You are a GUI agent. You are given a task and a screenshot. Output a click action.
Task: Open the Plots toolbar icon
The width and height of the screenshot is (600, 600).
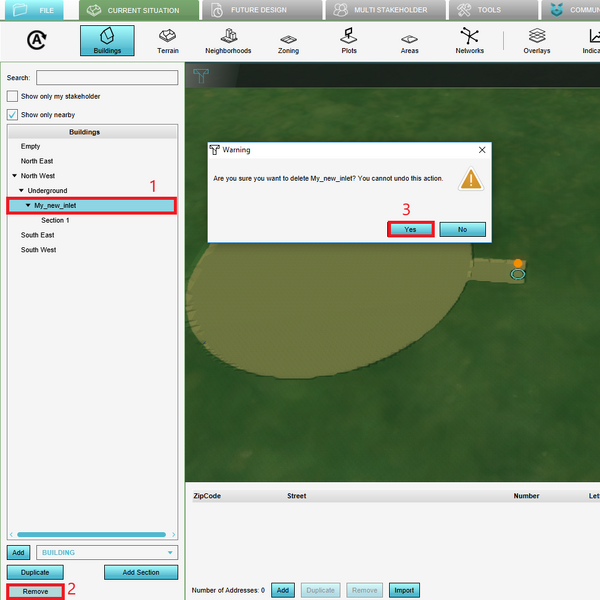(x=349, y=41)
